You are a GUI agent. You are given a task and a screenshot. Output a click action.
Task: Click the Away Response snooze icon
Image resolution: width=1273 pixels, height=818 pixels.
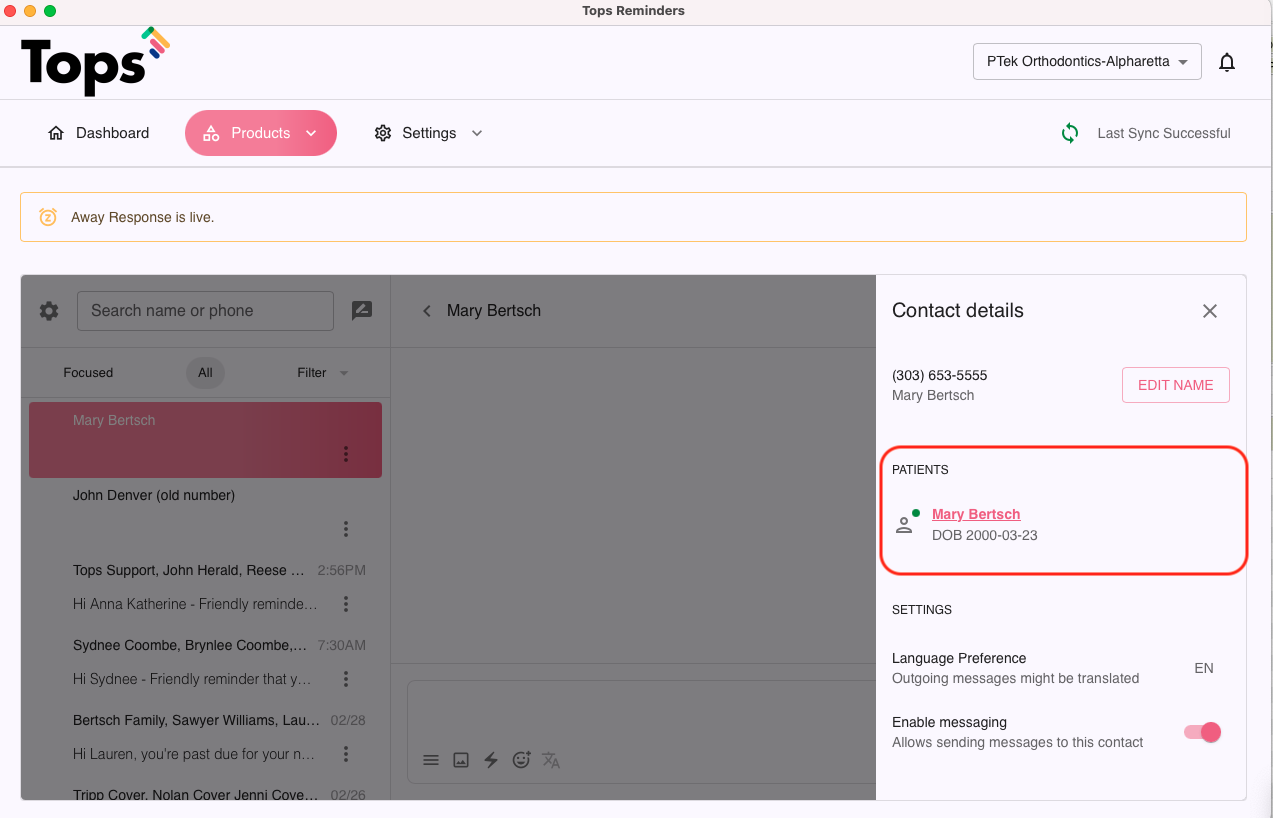pos(48,217)
